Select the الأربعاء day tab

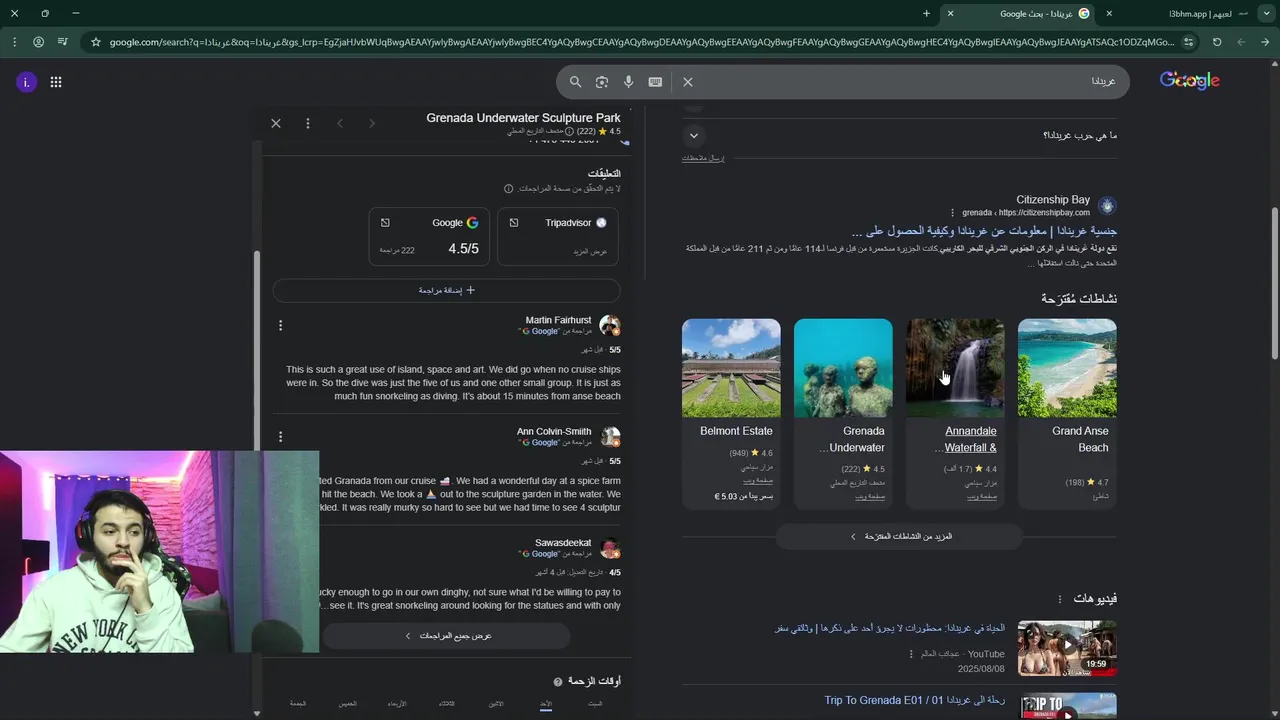coord(397,704)
